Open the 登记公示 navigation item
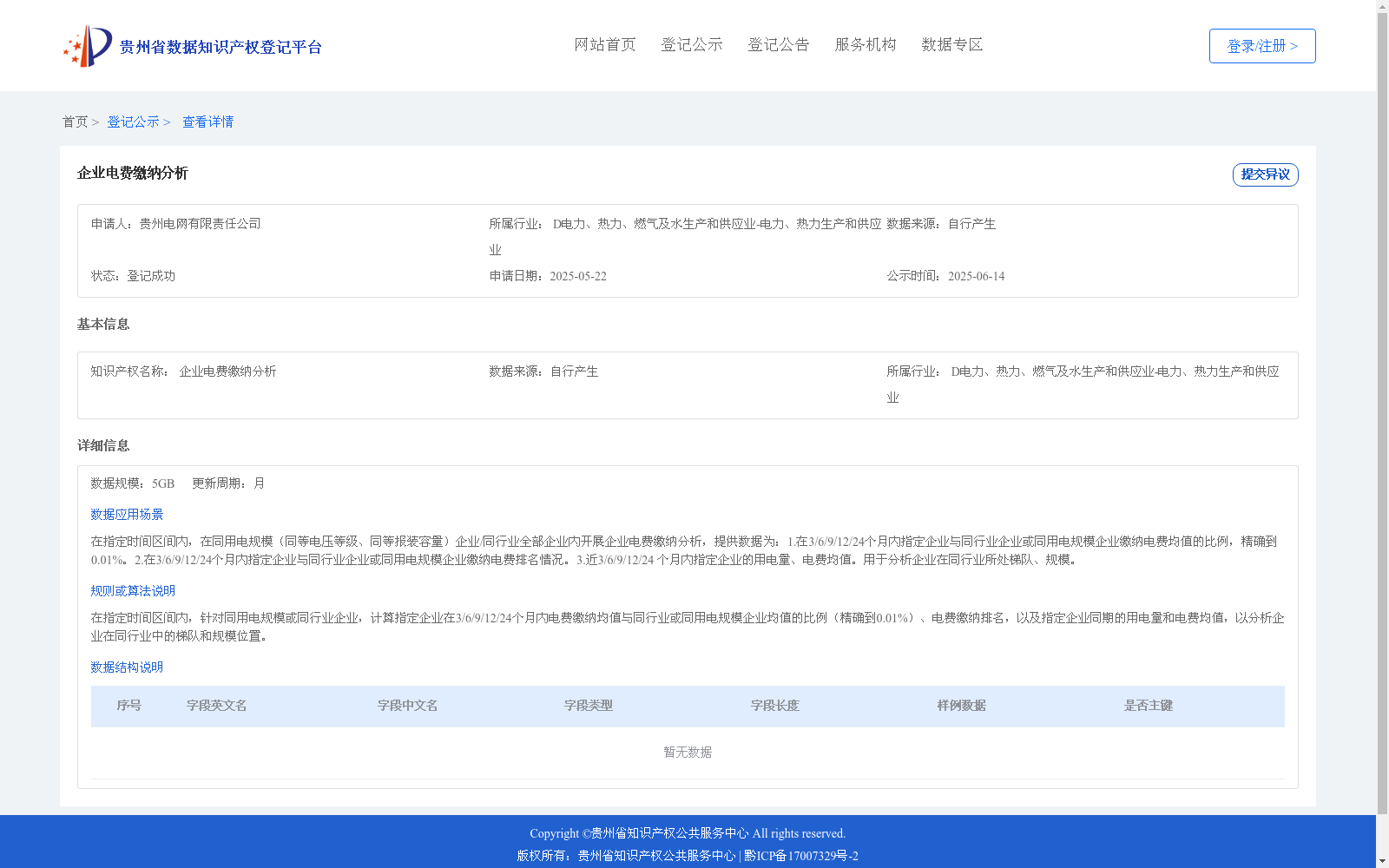The height and width of the screenshot is (868, 1389). tap(692, 44)
